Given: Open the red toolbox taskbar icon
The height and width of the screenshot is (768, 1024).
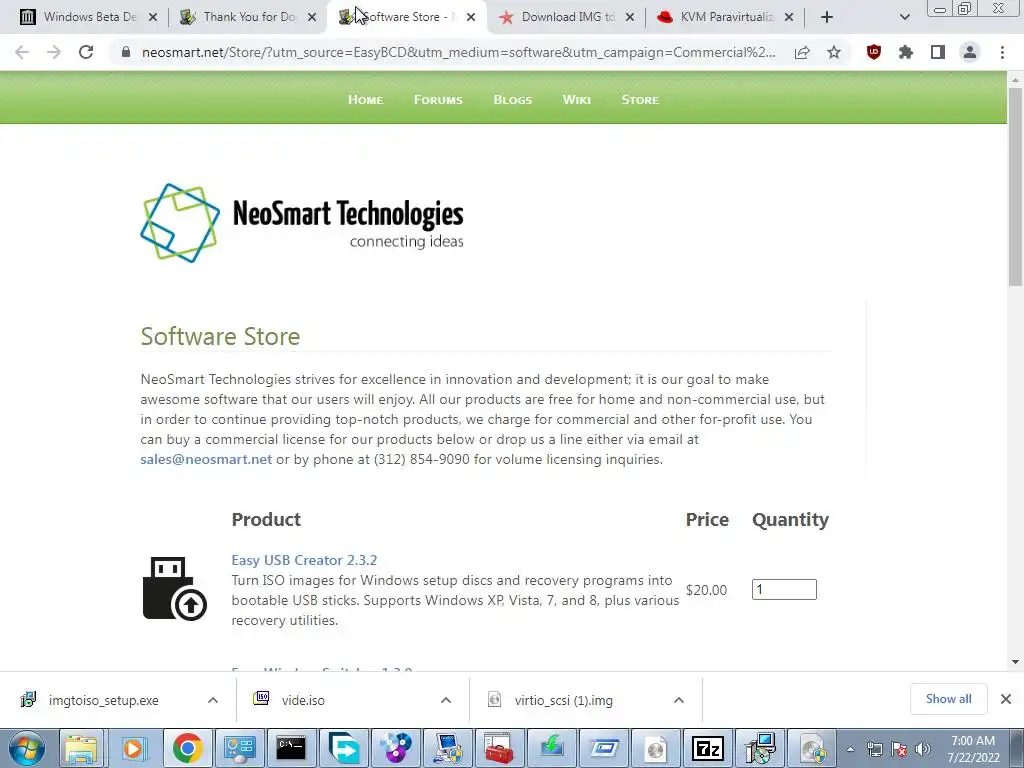Looking at the screenshot, I should [x=499, y=748].
